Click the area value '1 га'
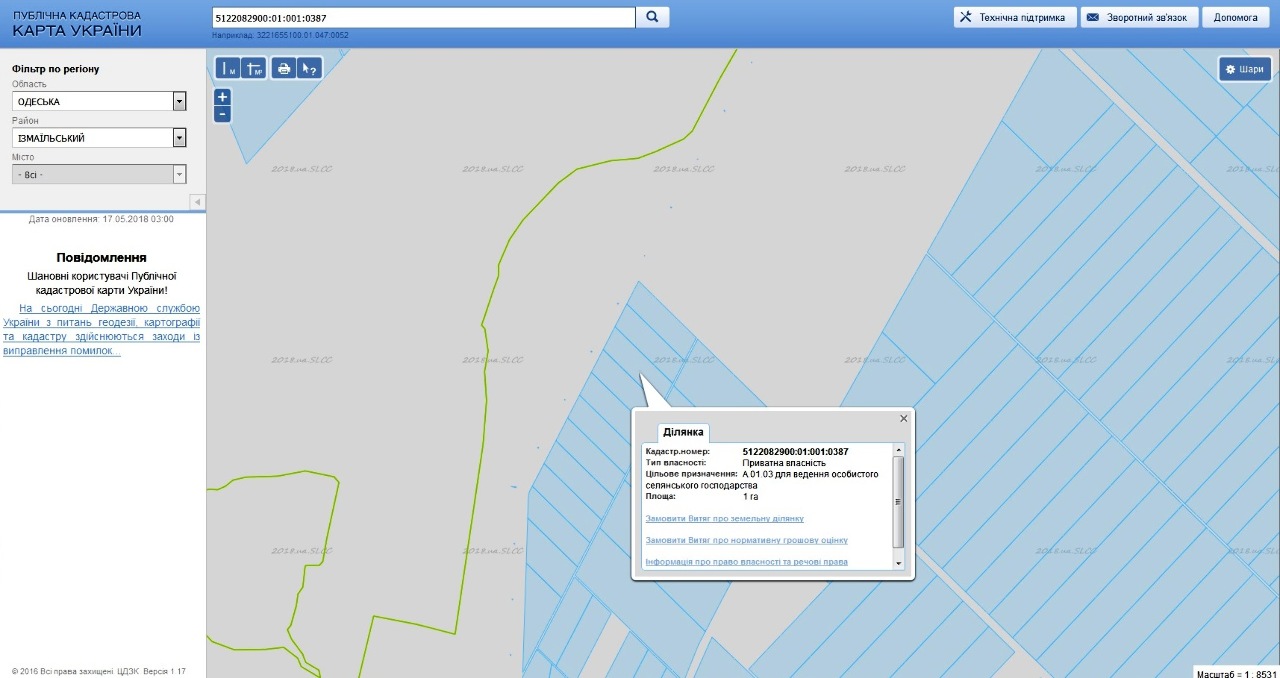Viewport: 1280px width, 678px height. 751,496
